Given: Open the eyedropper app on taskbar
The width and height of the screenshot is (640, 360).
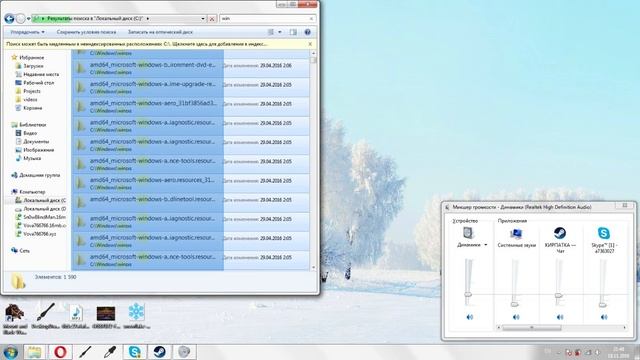Looking at the screenshot, I should (x=109, y=352).
